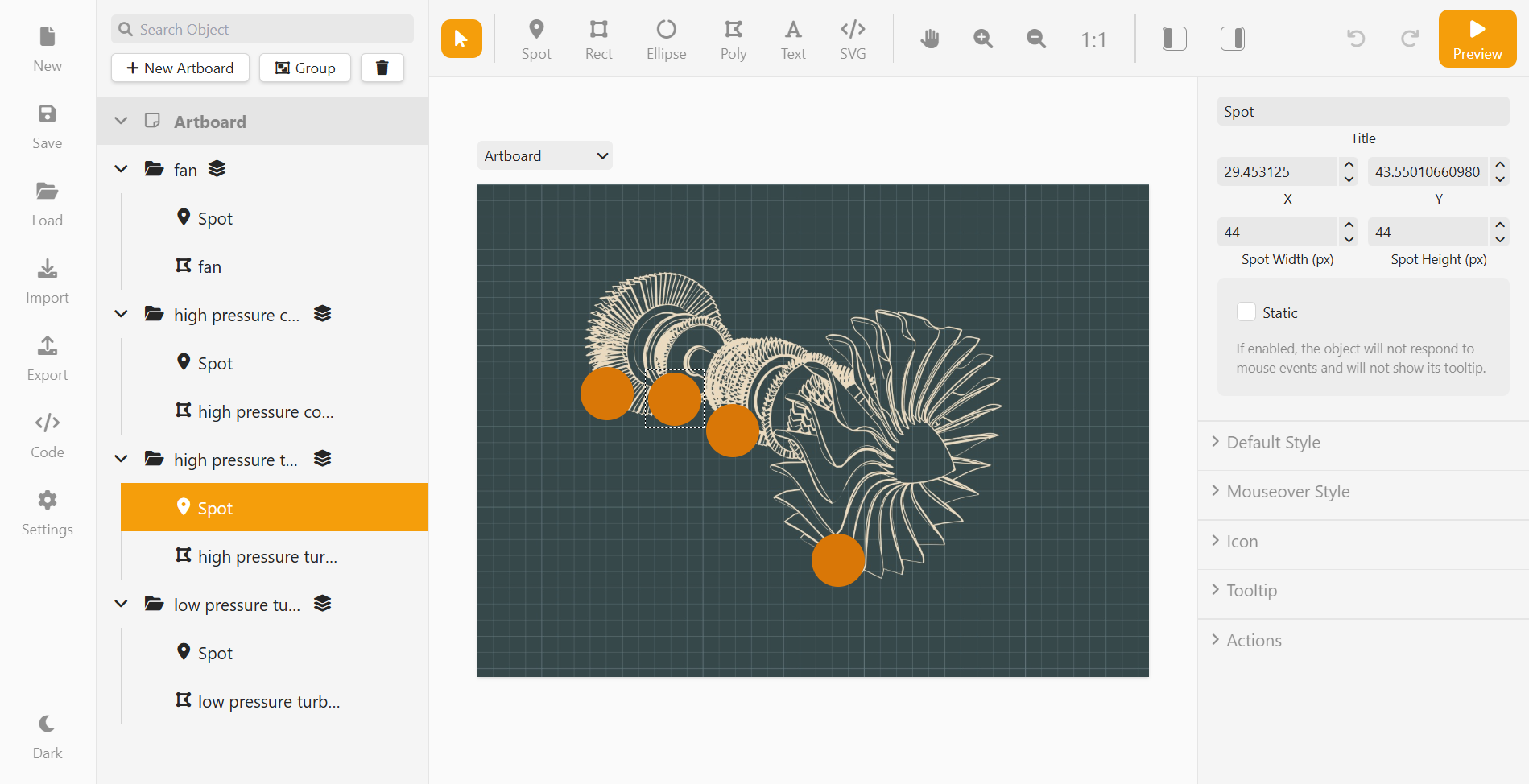Toggle the left panel visibility
Screen dimensions: 1529x784
(1174, 39)
